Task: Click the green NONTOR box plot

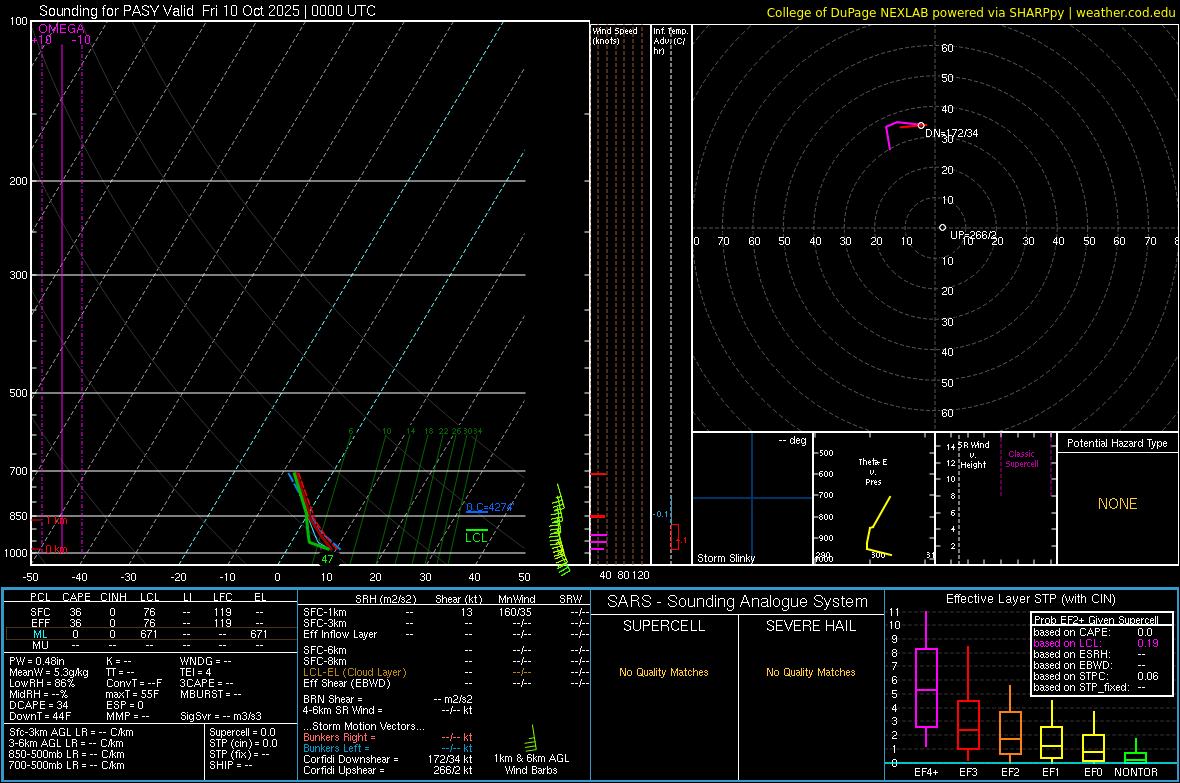Action: 1135,756
